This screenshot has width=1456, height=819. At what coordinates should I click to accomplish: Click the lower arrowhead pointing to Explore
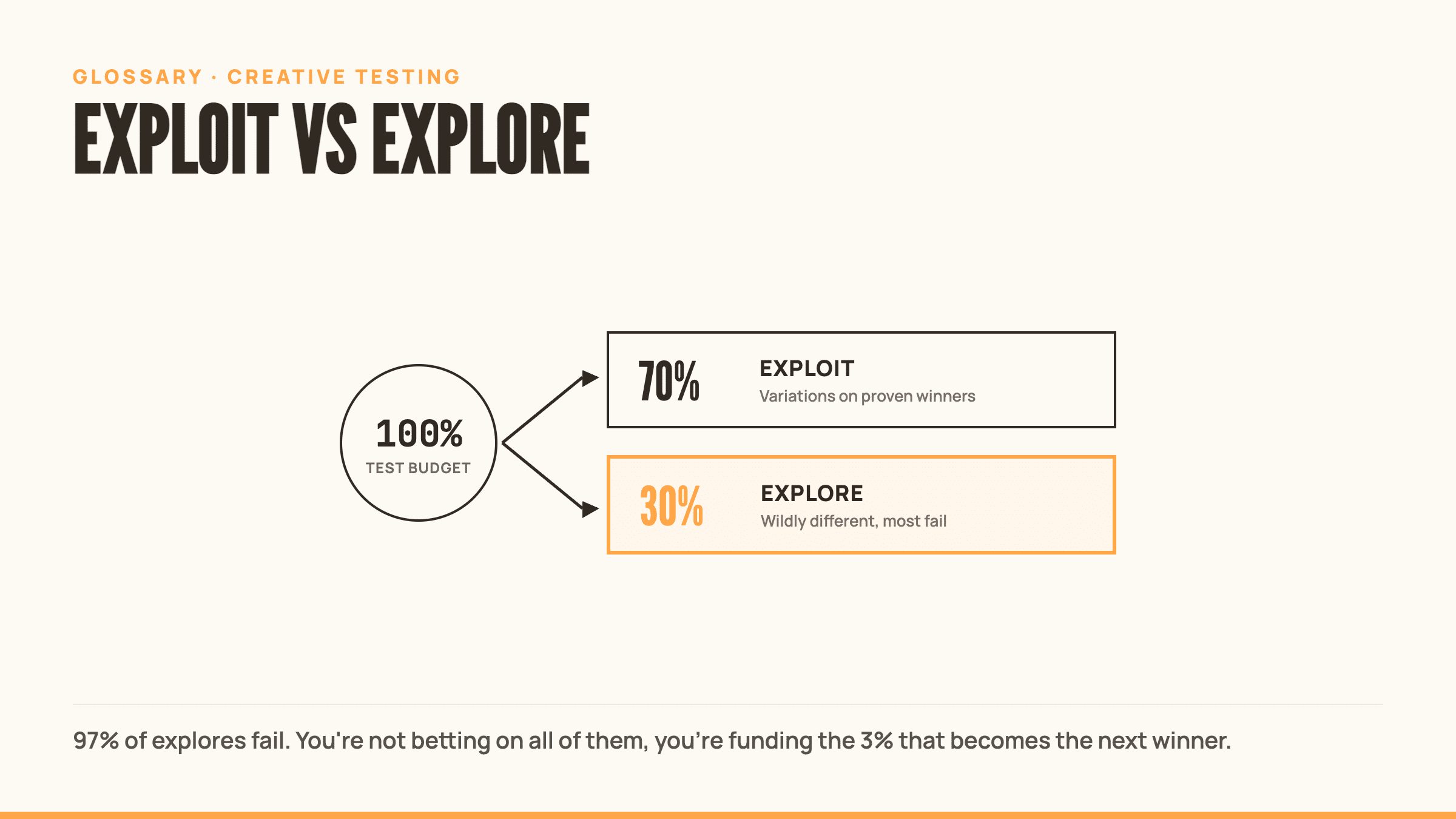click(x=590, y=509)
